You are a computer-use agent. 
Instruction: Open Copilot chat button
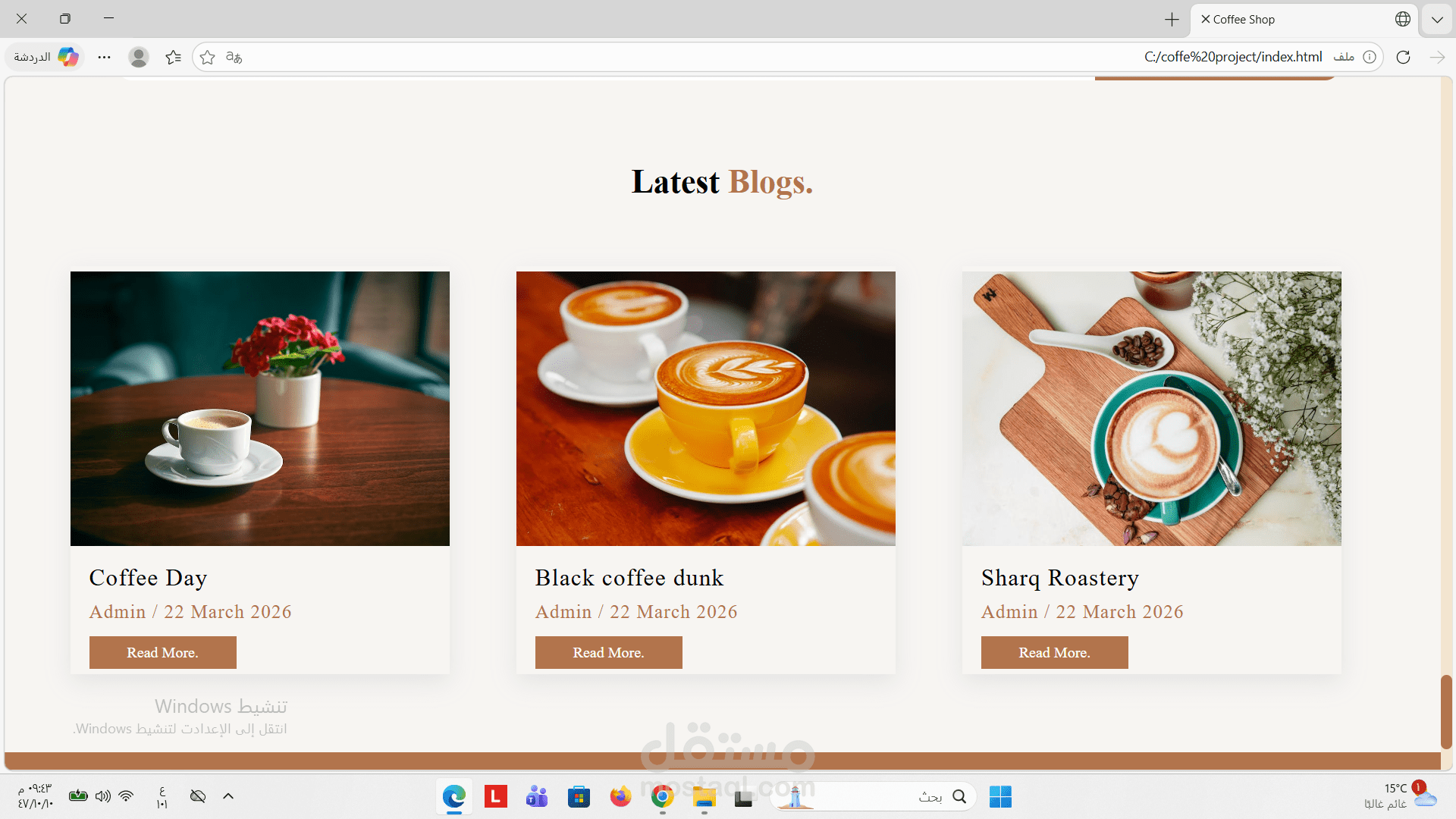tap(47, 57)
